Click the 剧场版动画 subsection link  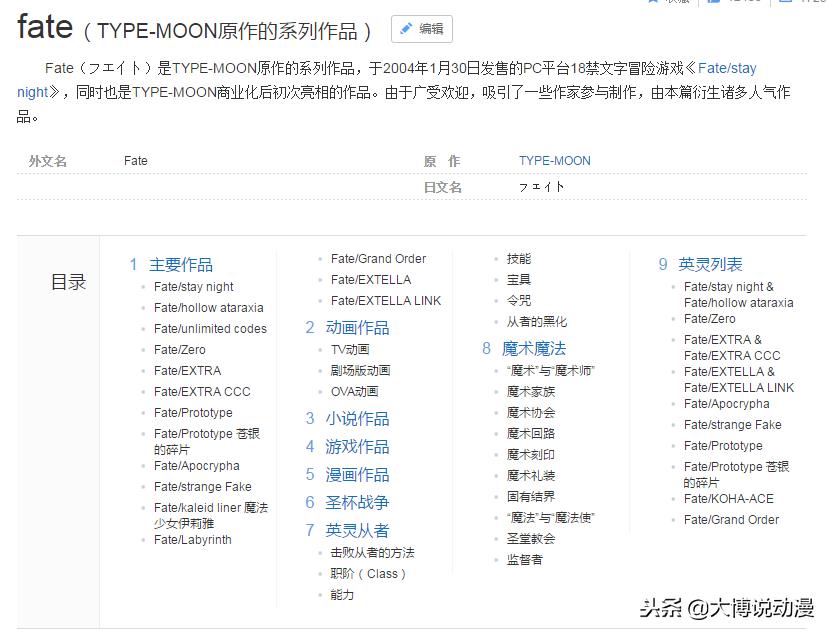tap(360, 370)
